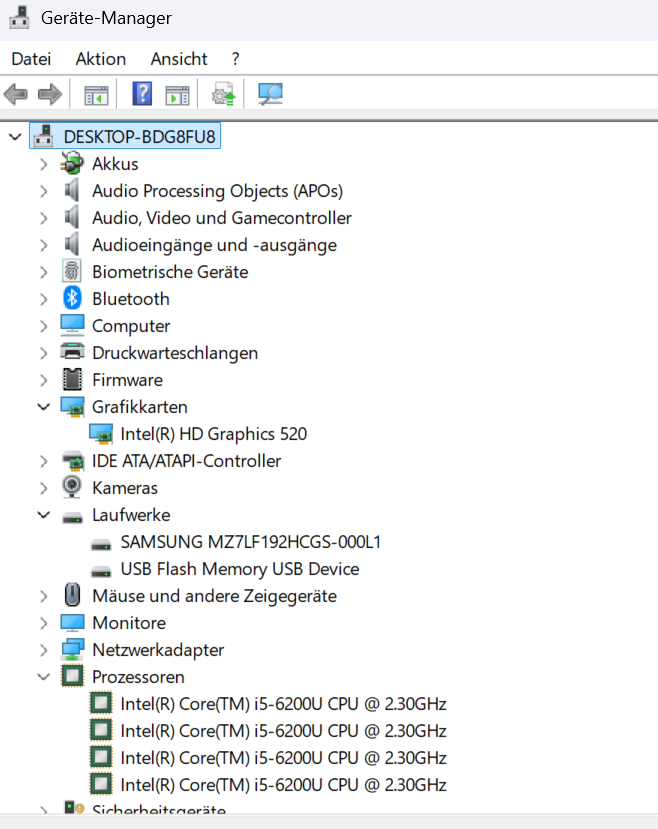Click the Akkus battery icon
Image resolution: width=658 pixels, height=829 pixels.
click(72, 163)
